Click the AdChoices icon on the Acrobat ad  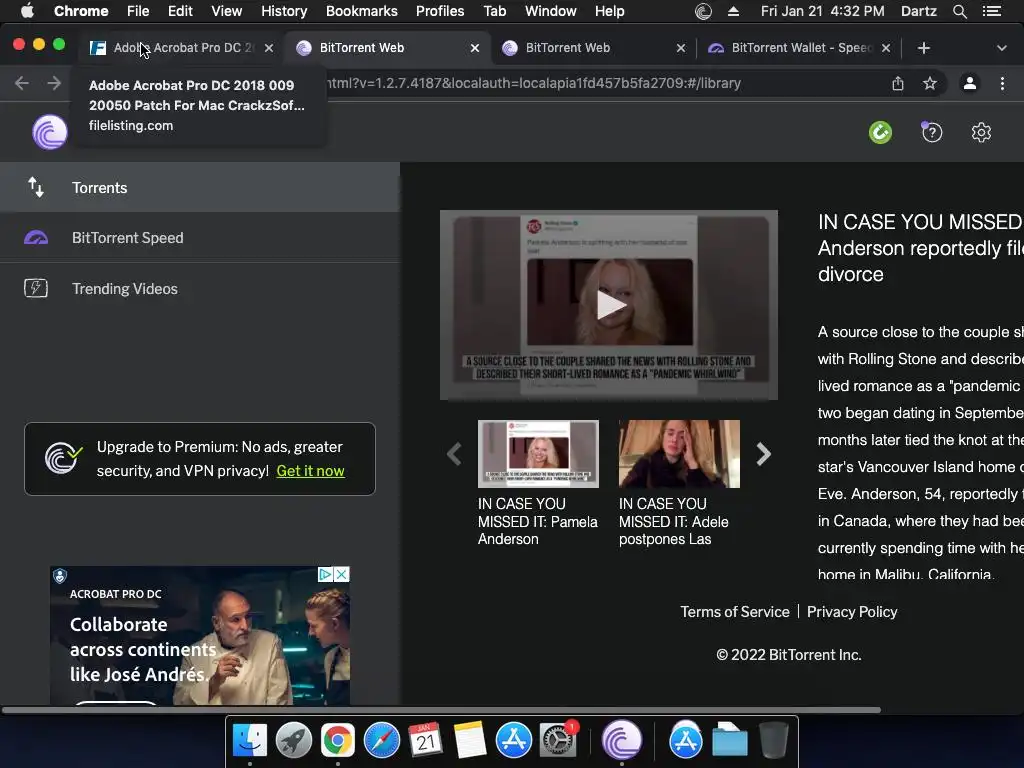click(x=325, y=574)
